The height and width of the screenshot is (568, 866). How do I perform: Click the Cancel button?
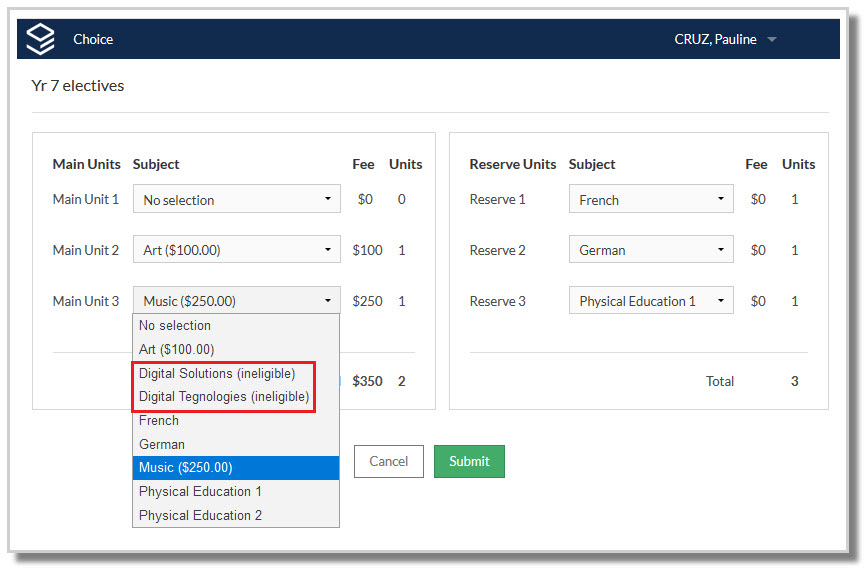click(x=389, y=461)
